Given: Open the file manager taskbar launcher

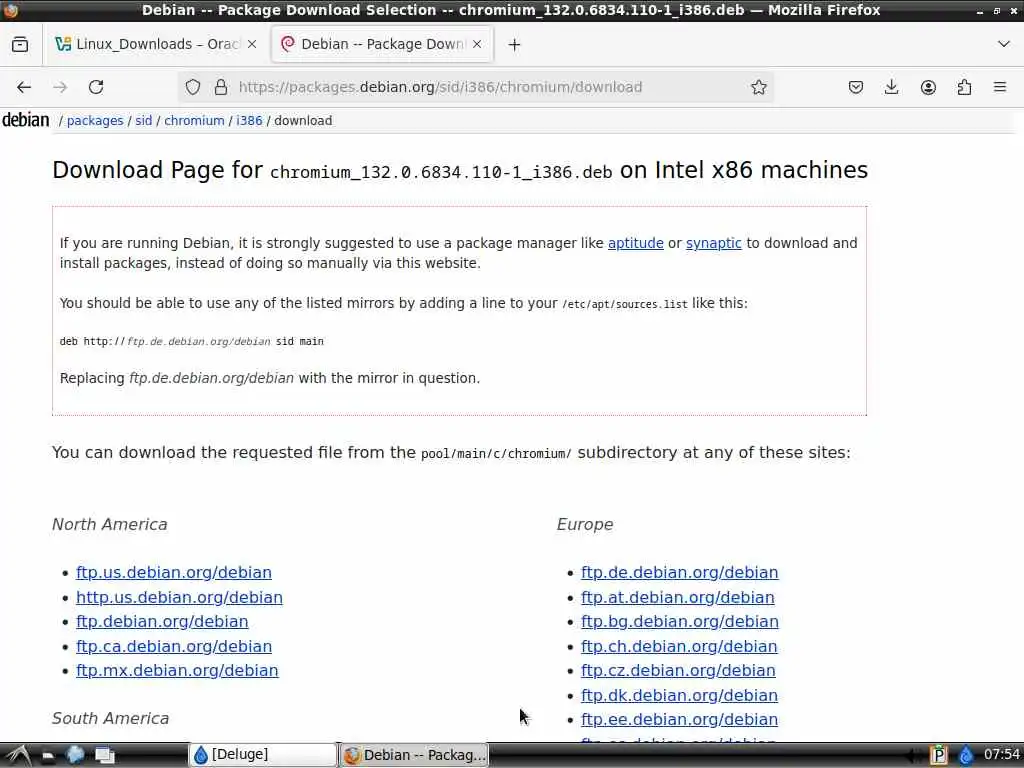Looking at the screenshot, I should click(48, 756).
